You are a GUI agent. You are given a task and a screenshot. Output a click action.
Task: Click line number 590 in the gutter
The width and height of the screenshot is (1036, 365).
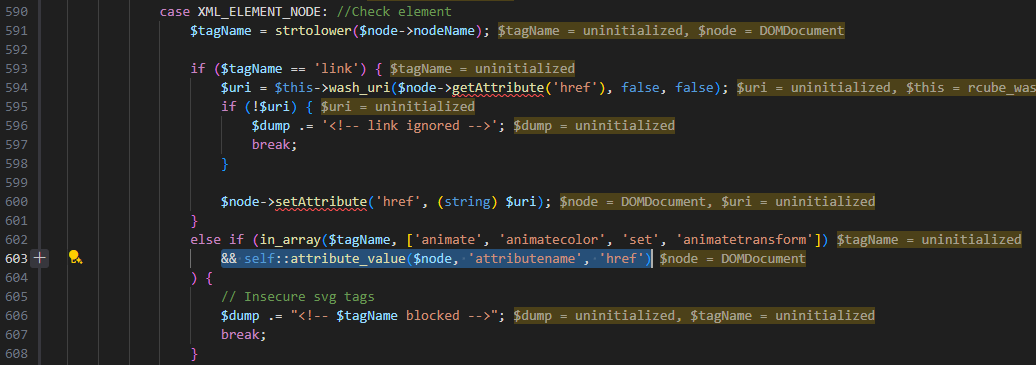[17, 12]
